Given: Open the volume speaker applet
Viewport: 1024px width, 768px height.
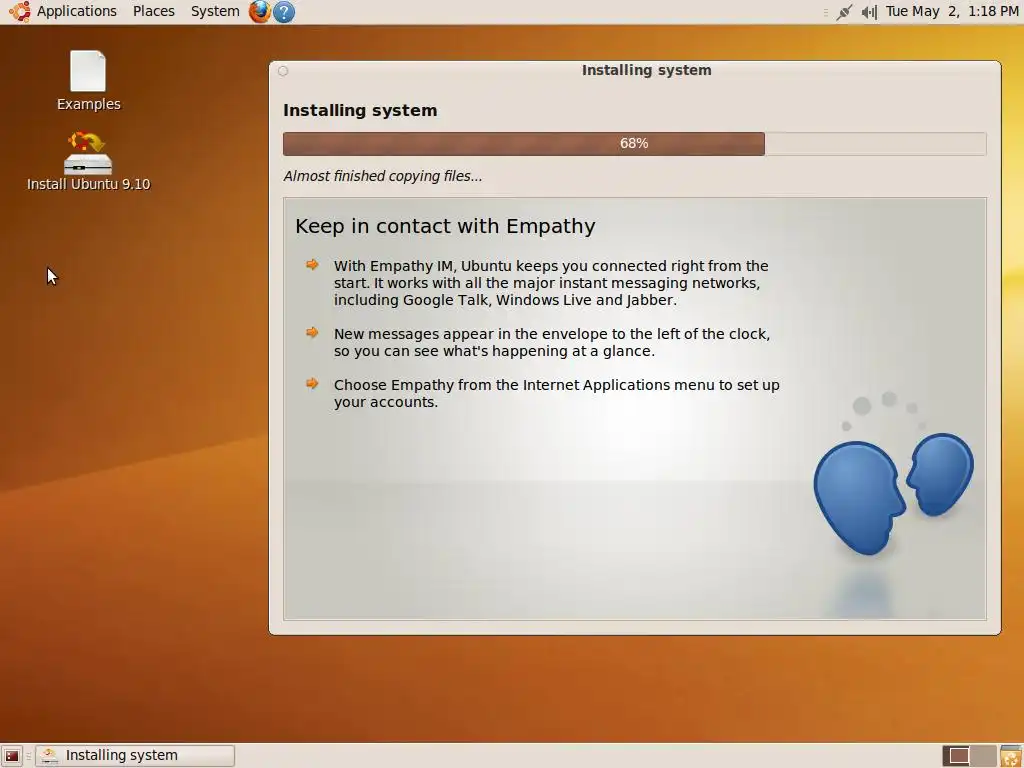Looking at the screenshot, I should (869, 12).
